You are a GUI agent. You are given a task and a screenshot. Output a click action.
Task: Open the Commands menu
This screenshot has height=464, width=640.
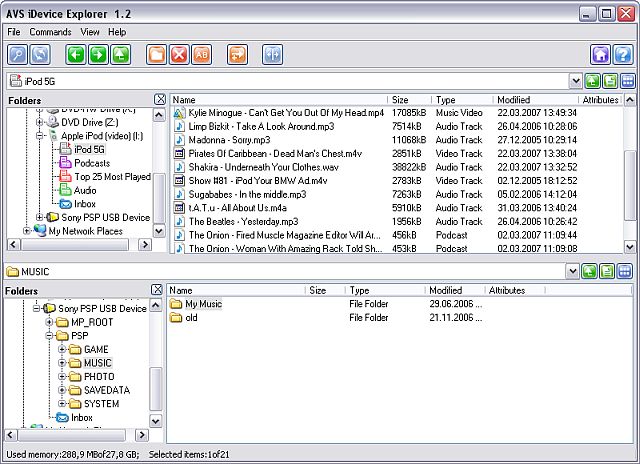pos(50,32)
